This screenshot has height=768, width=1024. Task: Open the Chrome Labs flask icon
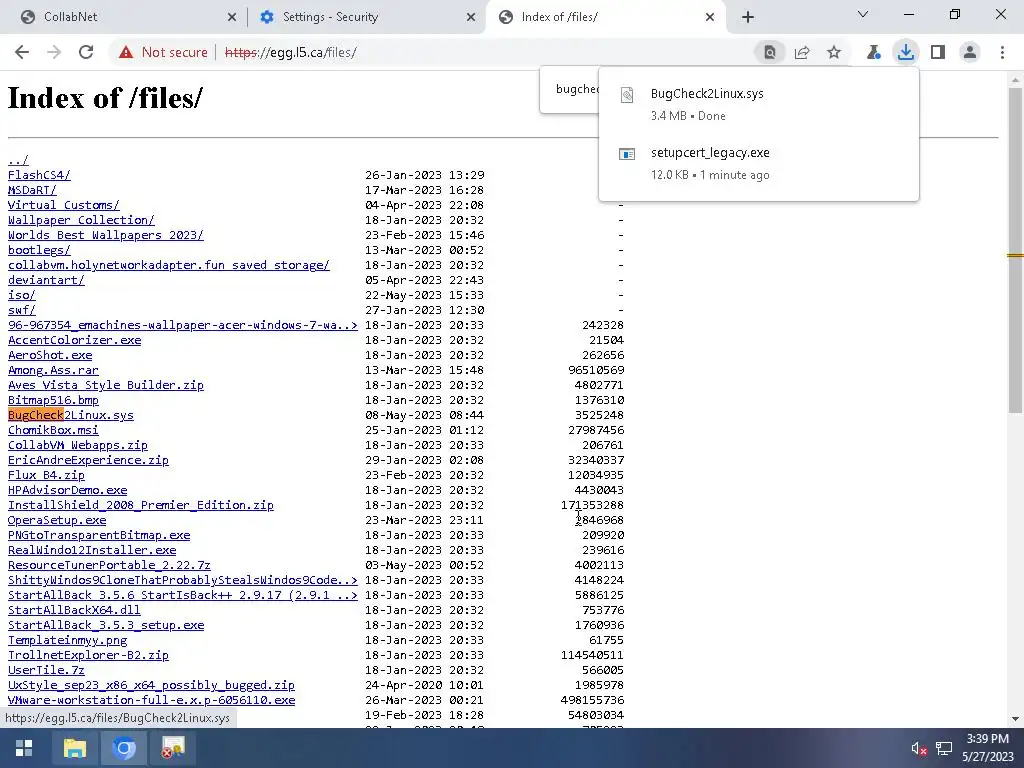pos(873,52)
